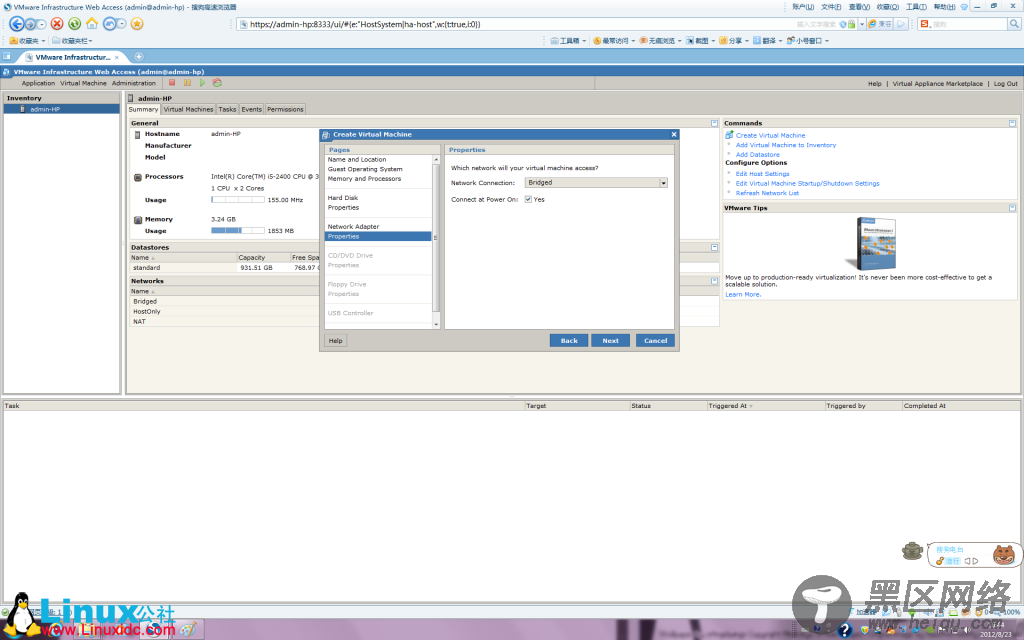Screen dimensions: 1024x640
Task: Open the address bar history dropdown arrow
Action: [x=862, y=24]
